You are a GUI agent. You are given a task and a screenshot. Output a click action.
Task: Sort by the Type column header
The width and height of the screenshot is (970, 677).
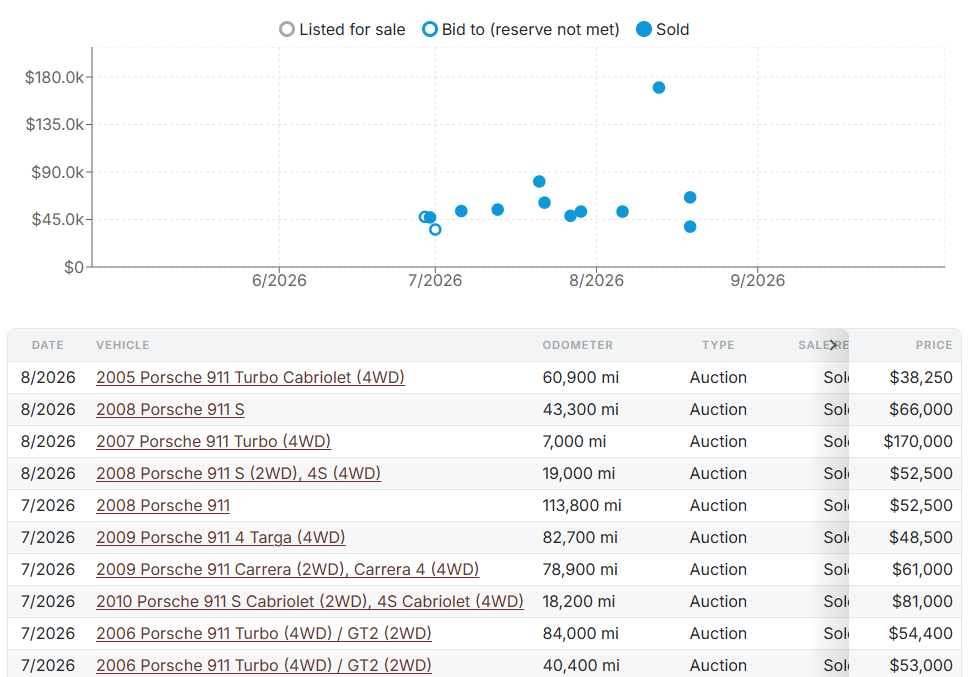[x=718, y=345]
